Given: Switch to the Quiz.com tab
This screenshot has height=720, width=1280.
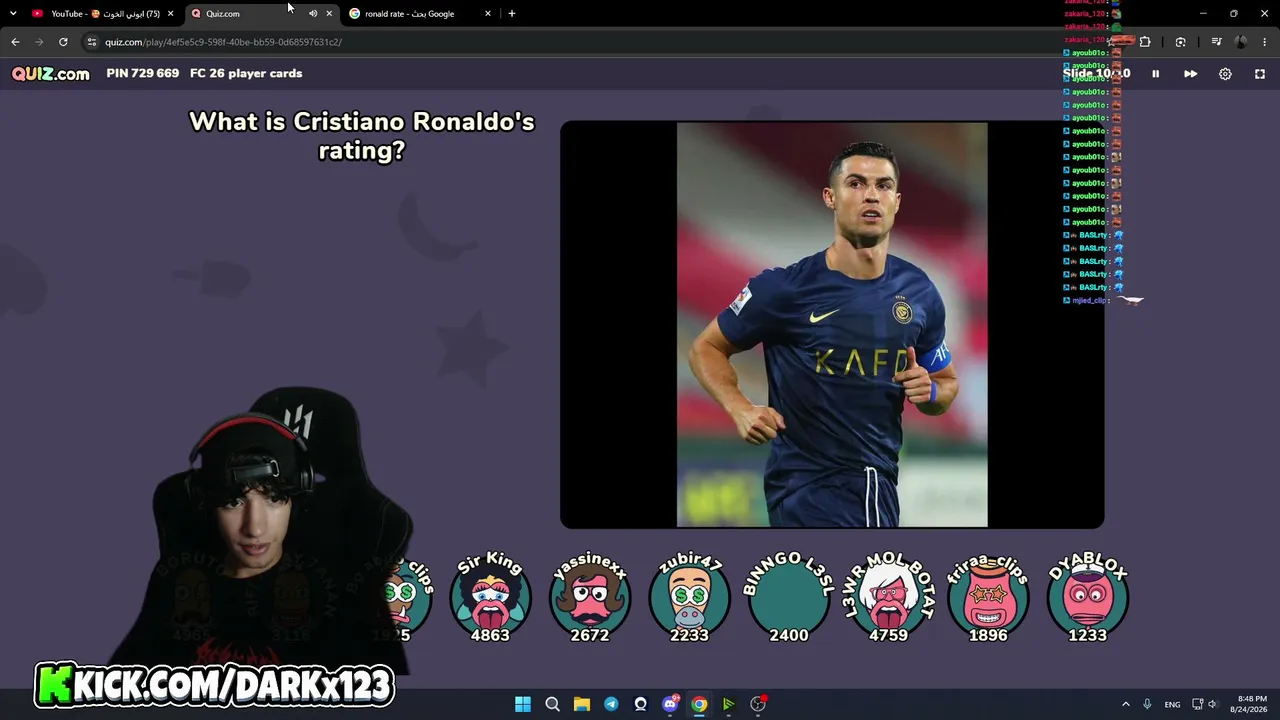Looking at the screenshot, I should pyautogui.click(x=260, y=14).
